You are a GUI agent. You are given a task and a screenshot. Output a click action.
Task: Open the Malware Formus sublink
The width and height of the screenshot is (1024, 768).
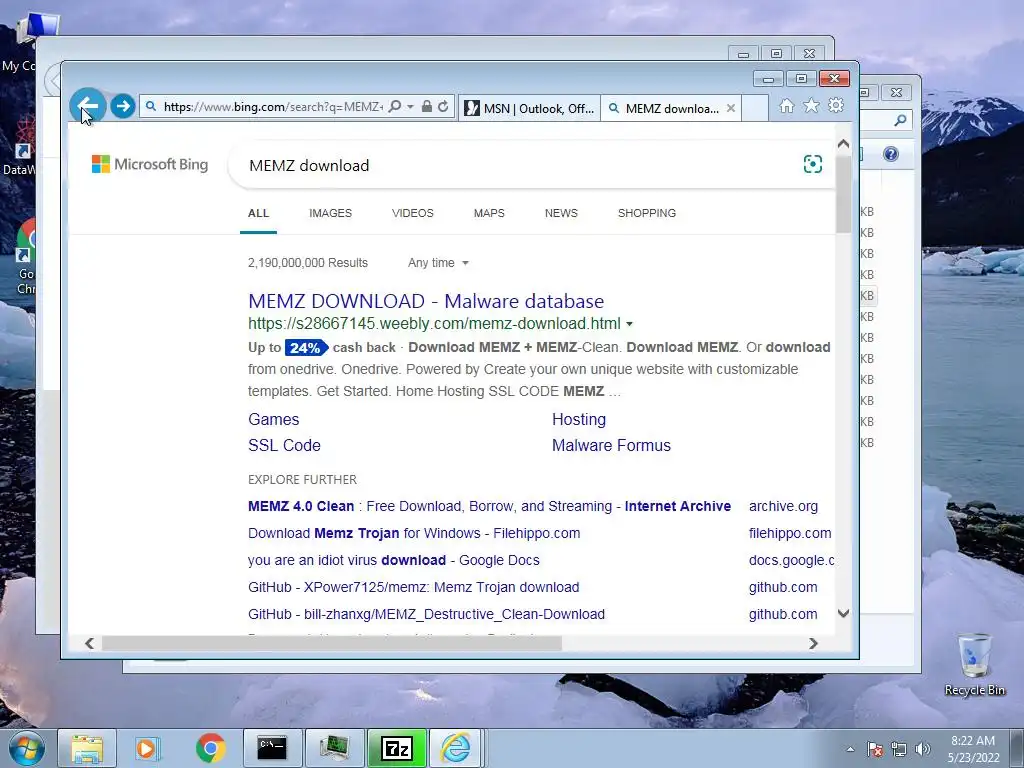(x=611, y=445)
